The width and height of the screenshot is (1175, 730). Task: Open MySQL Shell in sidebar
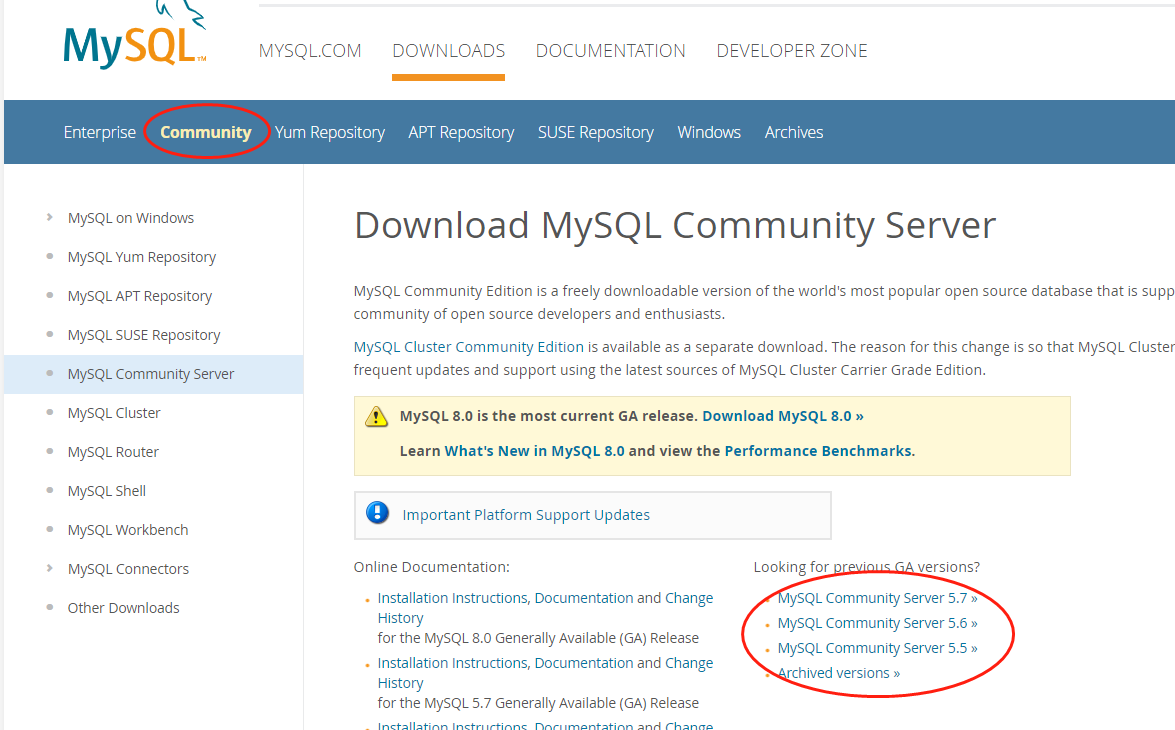click(x=106, y=491)
